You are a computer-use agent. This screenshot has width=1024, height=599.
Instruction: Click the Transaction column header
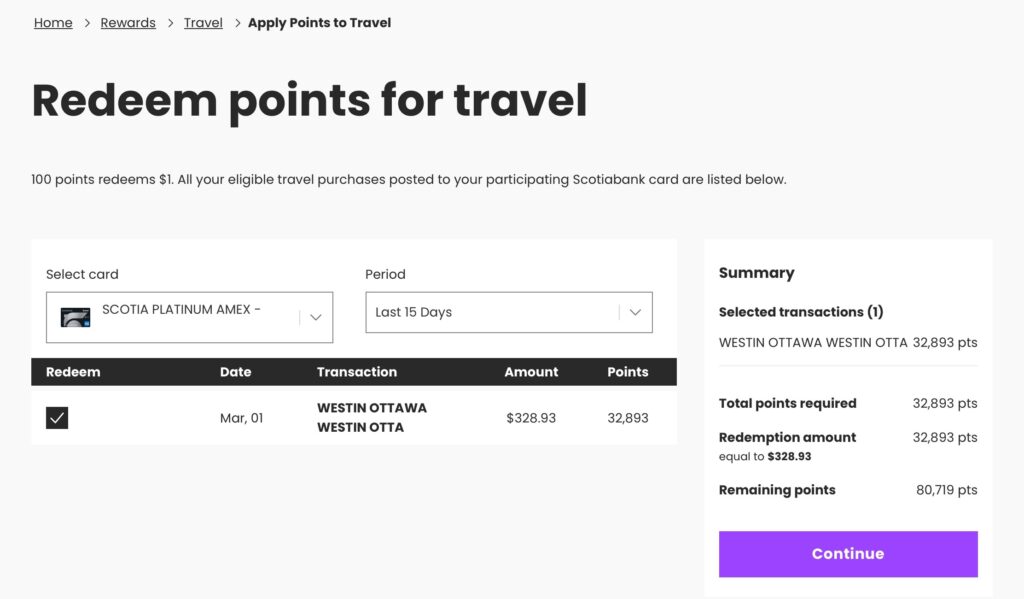click(x=357, y=372)
